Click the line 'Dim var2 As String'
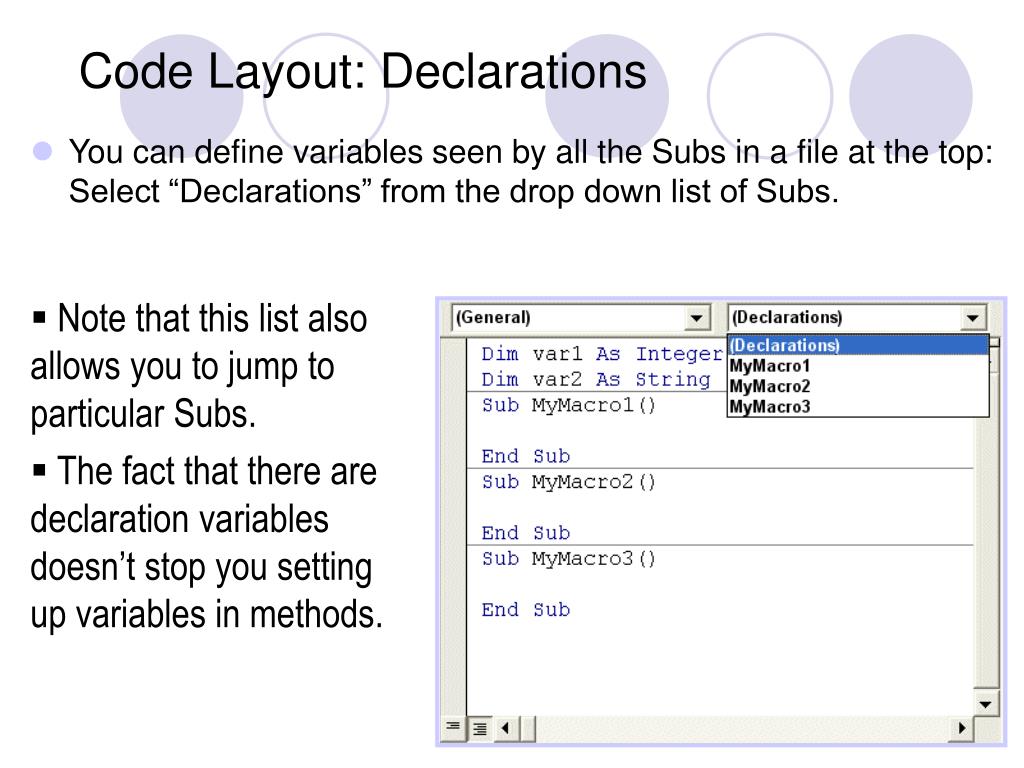Viewport: 1024px width, 768px height. [596, 379]
